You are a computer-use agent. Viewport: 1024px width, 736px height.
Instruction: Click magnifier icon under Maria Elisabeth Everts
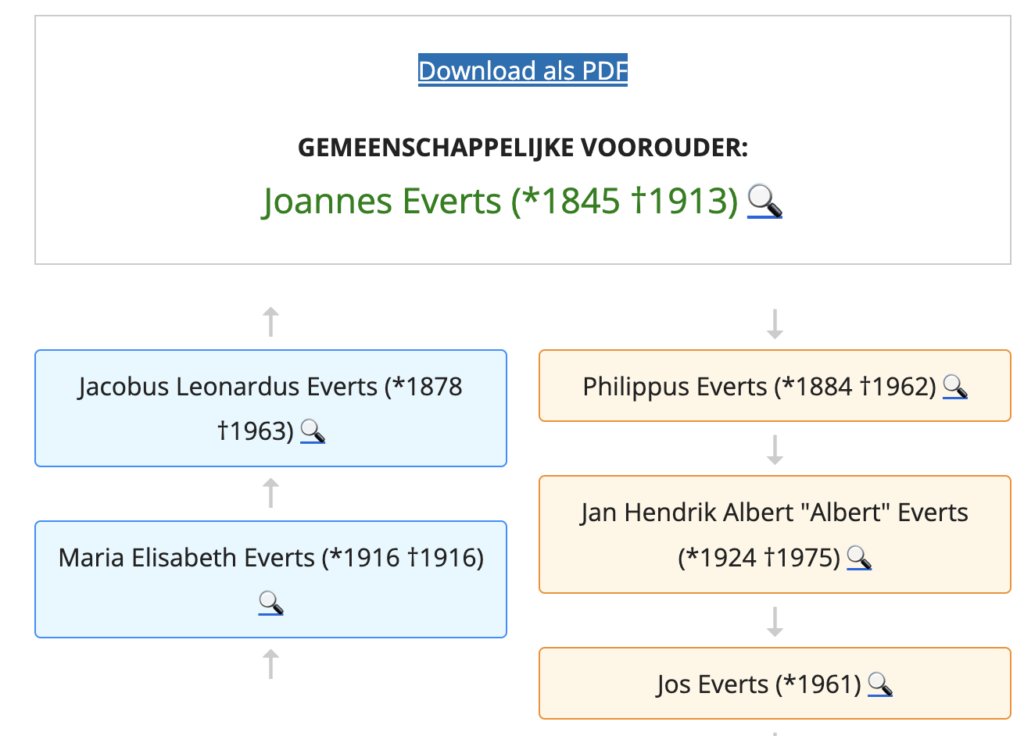(271, 602)
